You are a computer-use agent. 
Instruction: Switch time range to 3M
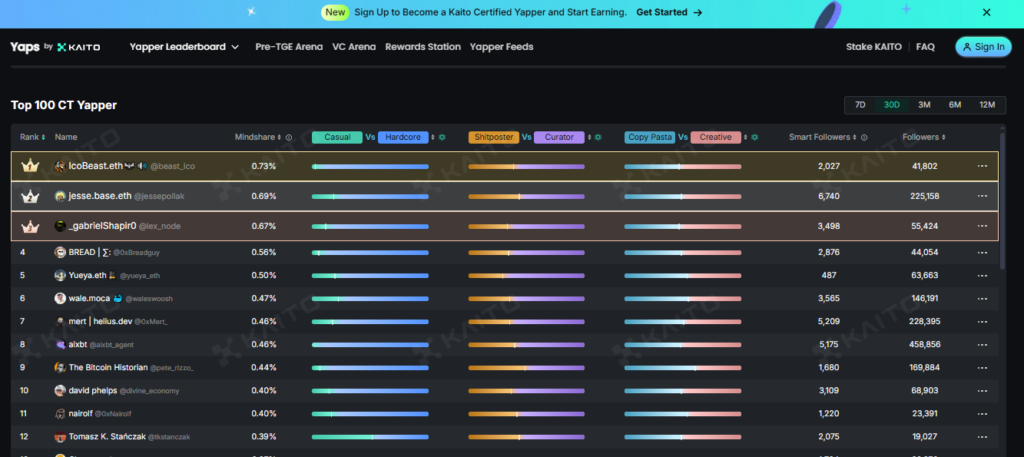[924, 105]
